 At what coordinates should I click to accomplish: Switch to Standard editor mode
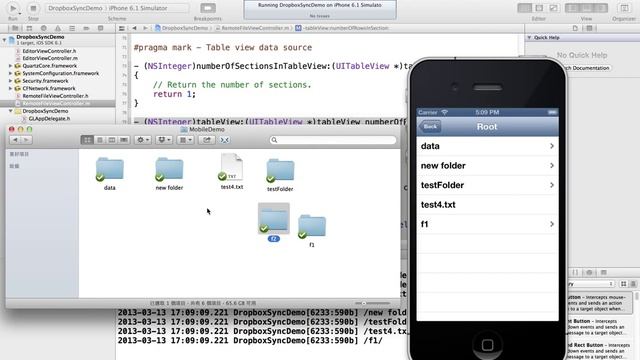(x=524, y=8)
